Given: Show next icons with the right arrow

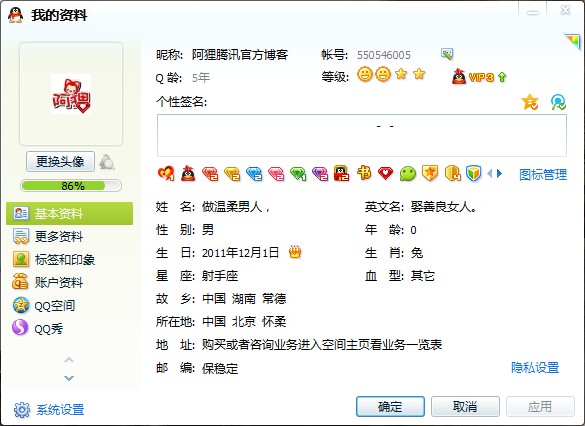Looking at the screenshot, I should click(500, 173).
